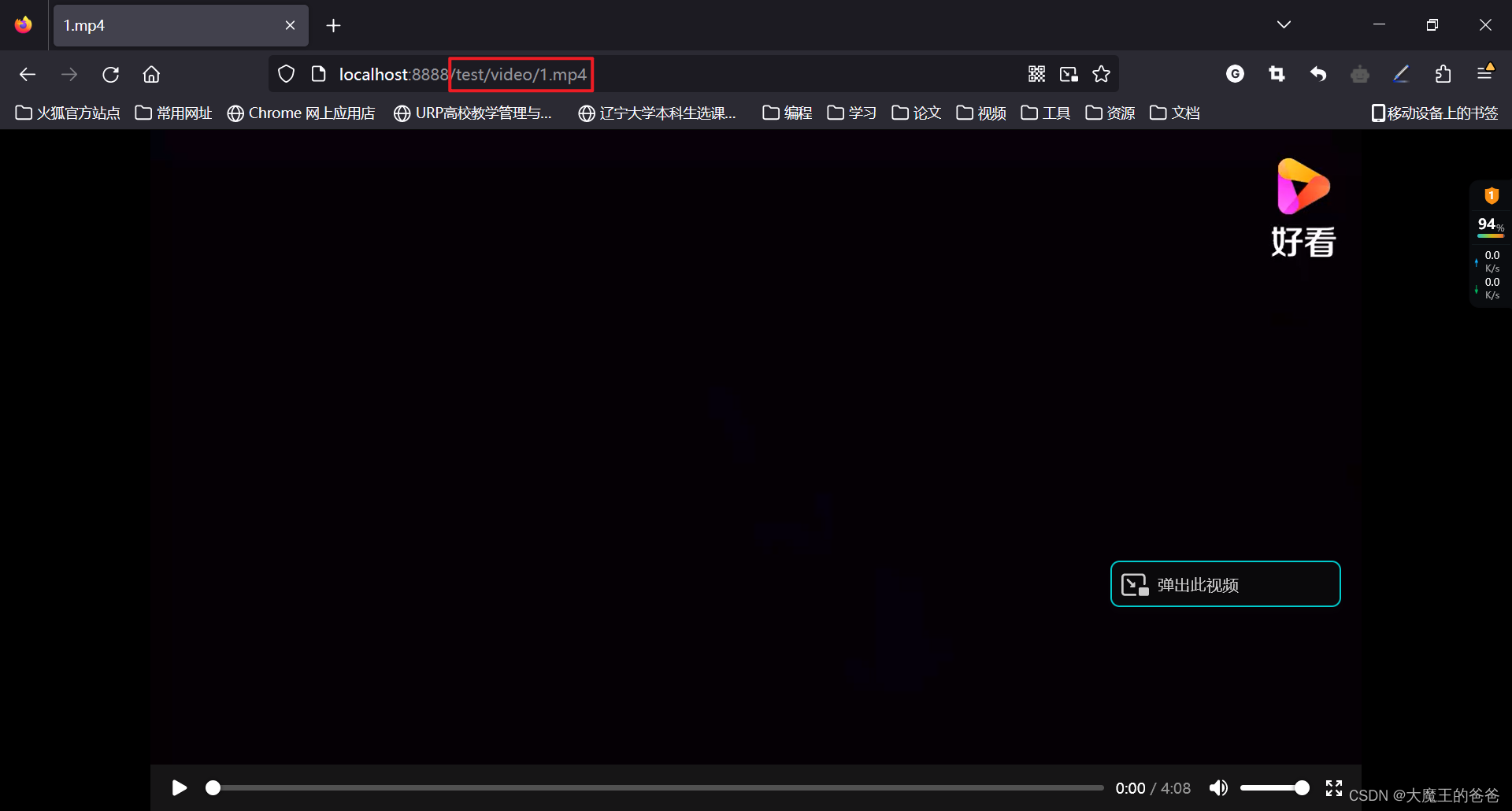Expand the 工具 bookmarks folder
1512x811 pixels.
1044,113
